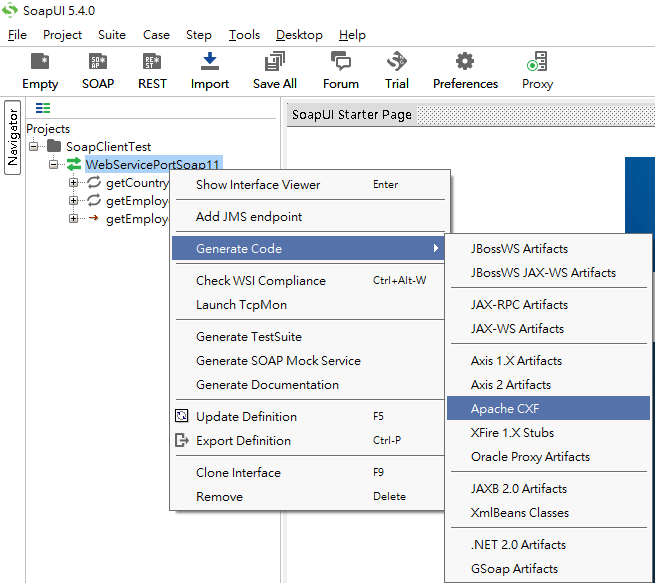Click the Export Definition icon
This screenshot has width=655, height=583.
point(182,440)
